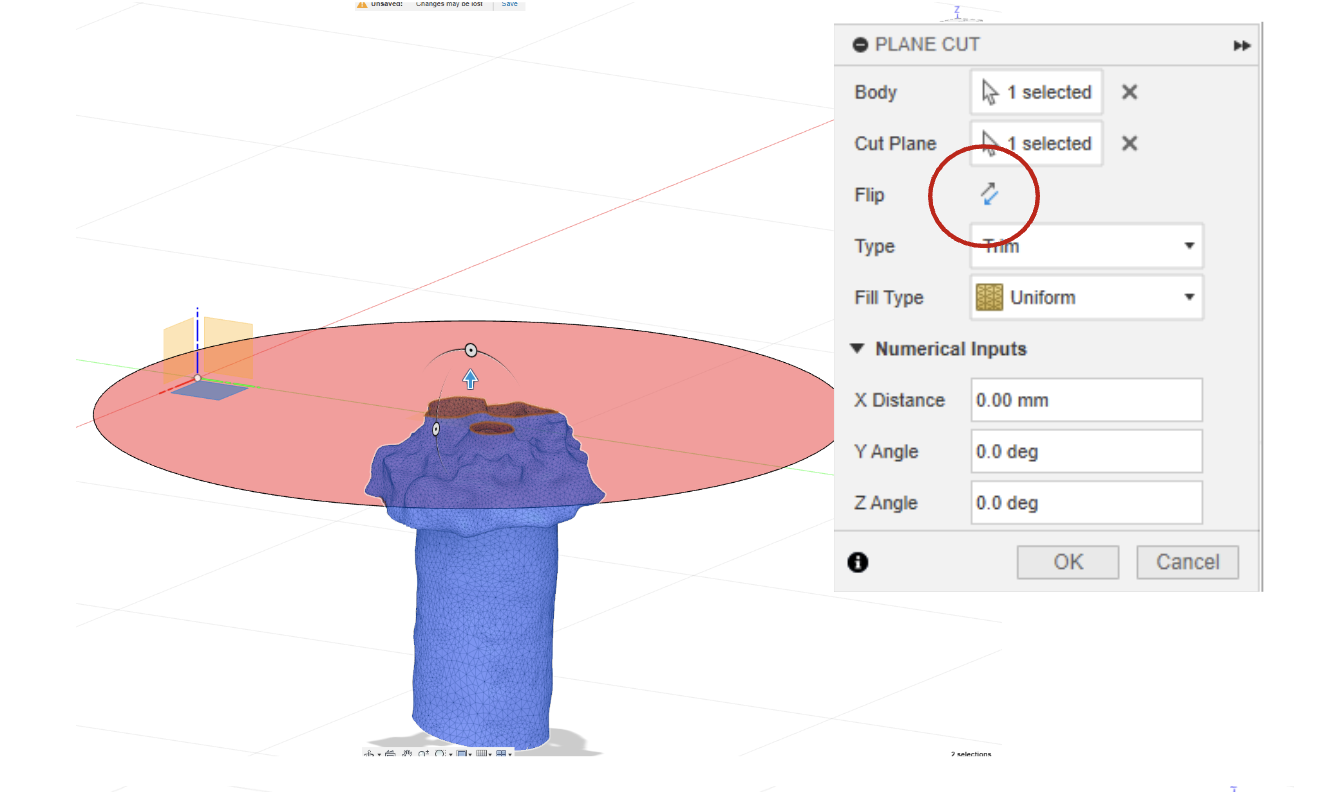Click the Flip direction arrow icon

click(990, 194)
